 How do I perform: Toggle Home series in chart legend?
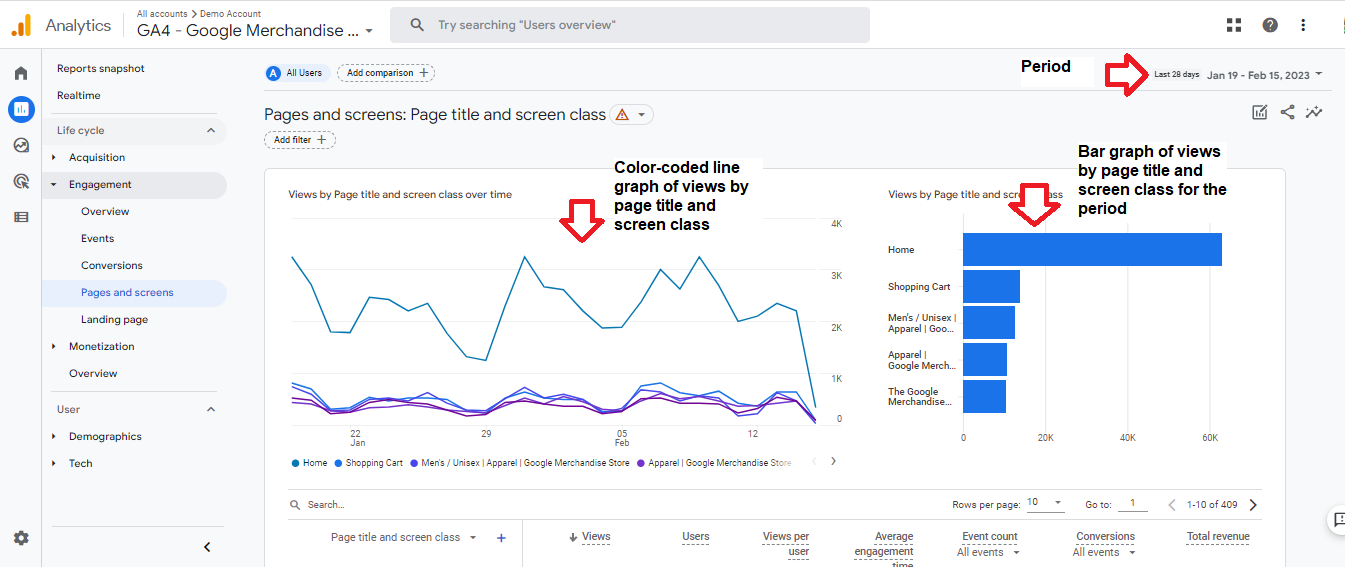(309, 463)
